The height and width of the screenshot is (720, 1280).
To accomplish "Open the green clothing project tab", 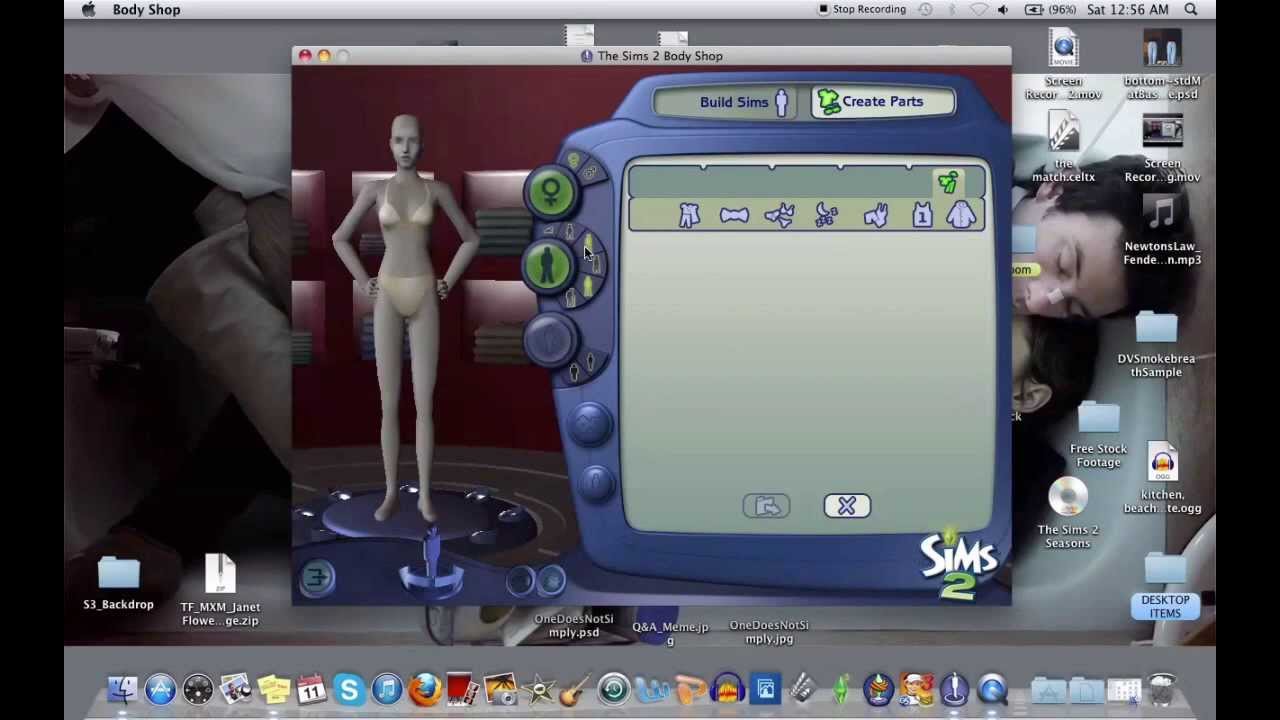I will [948, 182].
